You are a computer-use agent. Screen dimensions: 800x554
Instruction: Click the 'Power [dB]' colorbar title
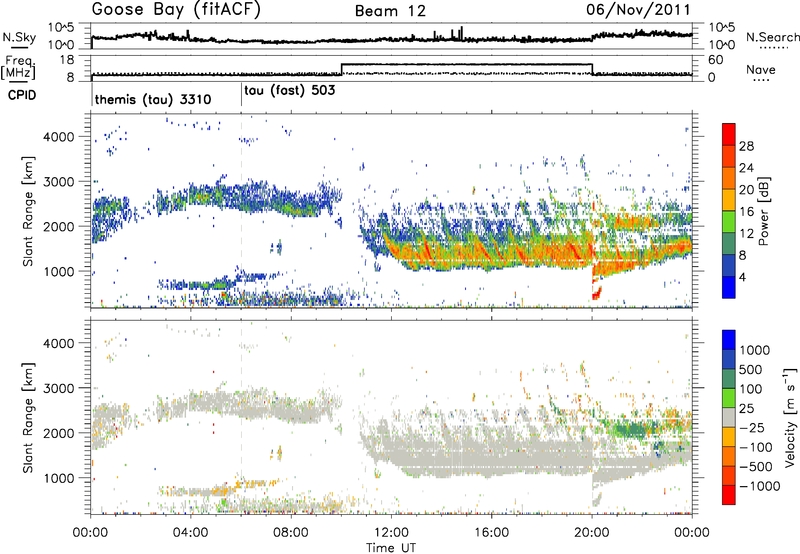pos(764,211)
